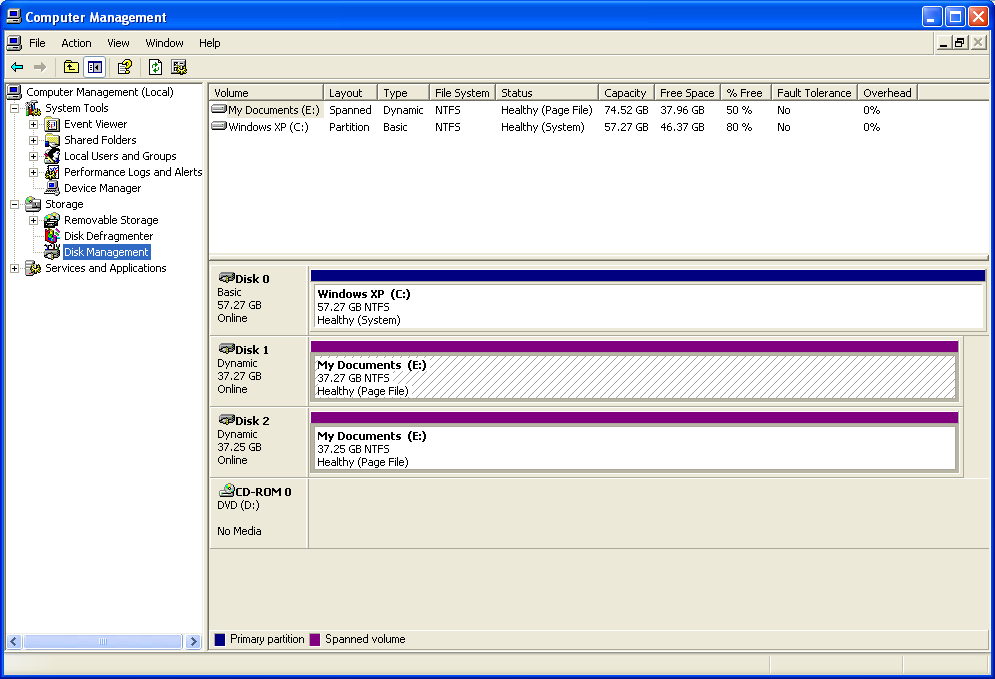
Task: Sort by the Capacity column header
Action: [625, 93]
